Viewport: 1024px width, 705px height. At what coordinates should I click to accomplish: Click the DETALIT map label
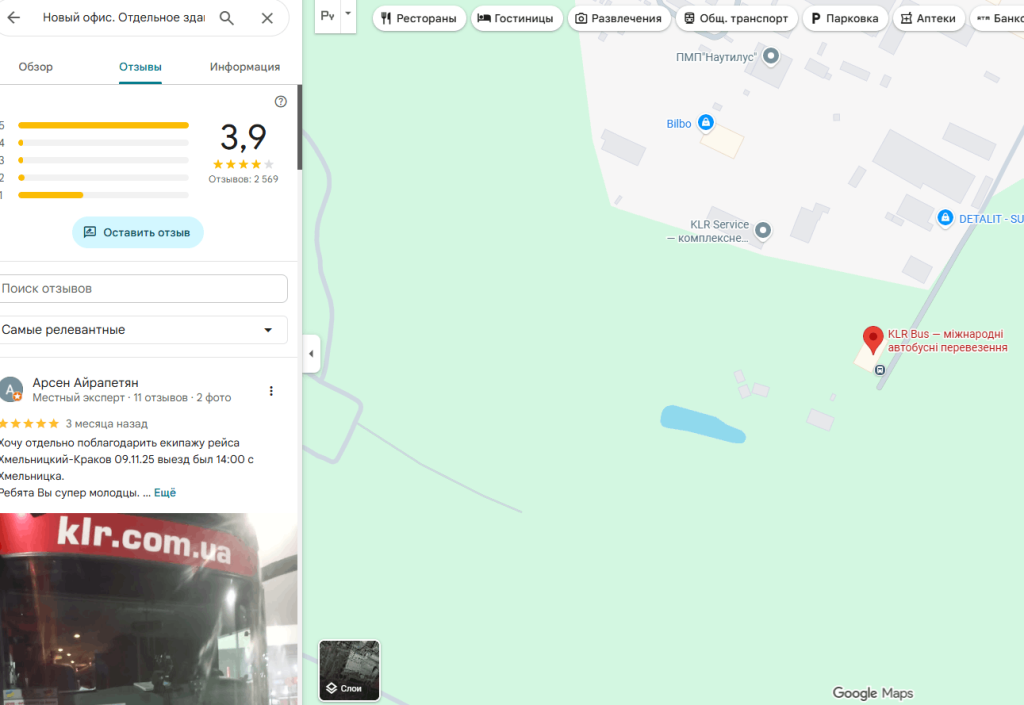[991, 219]
